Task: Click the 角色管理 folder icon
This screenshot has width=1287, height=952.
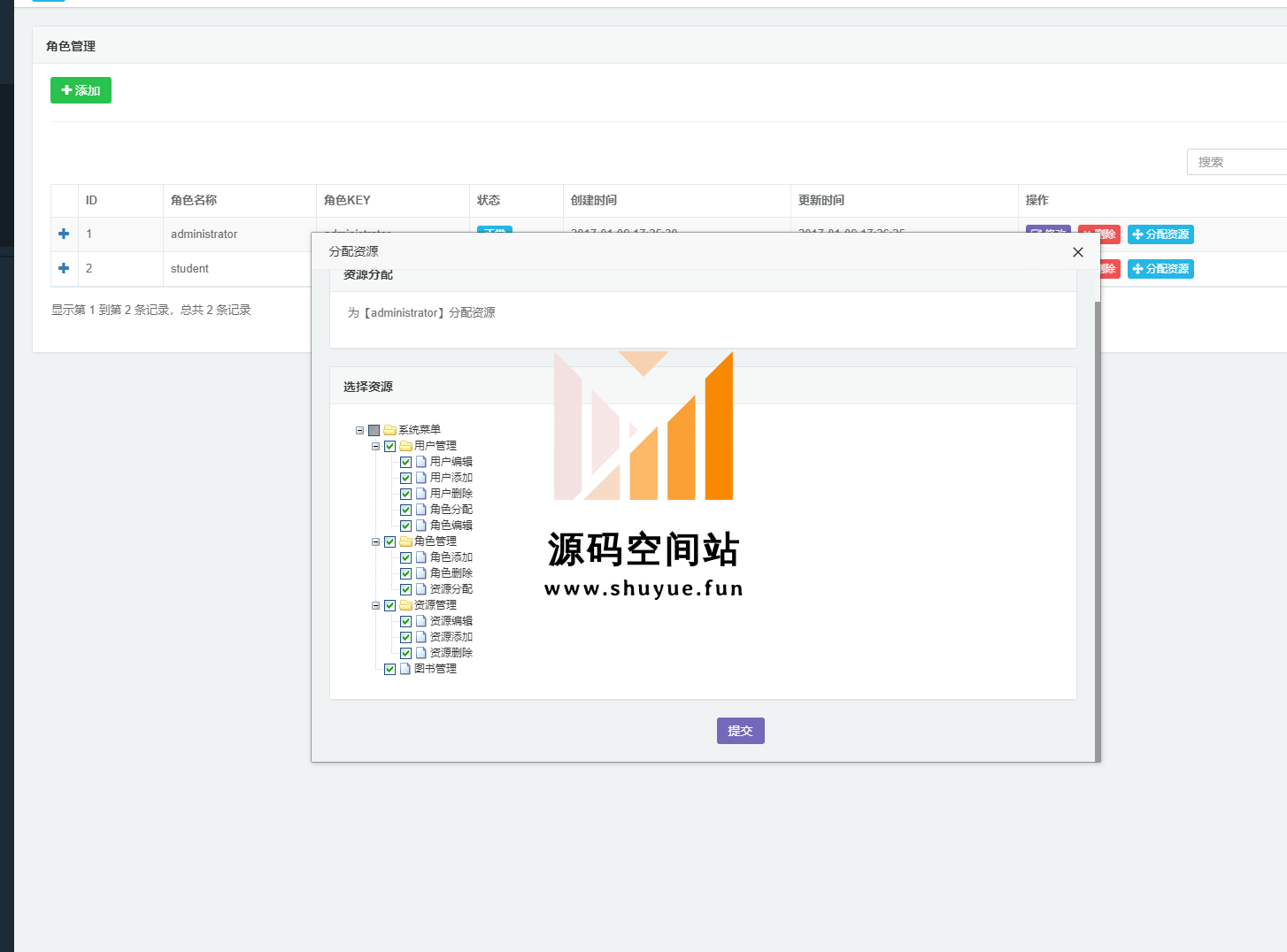Action: 405,541
